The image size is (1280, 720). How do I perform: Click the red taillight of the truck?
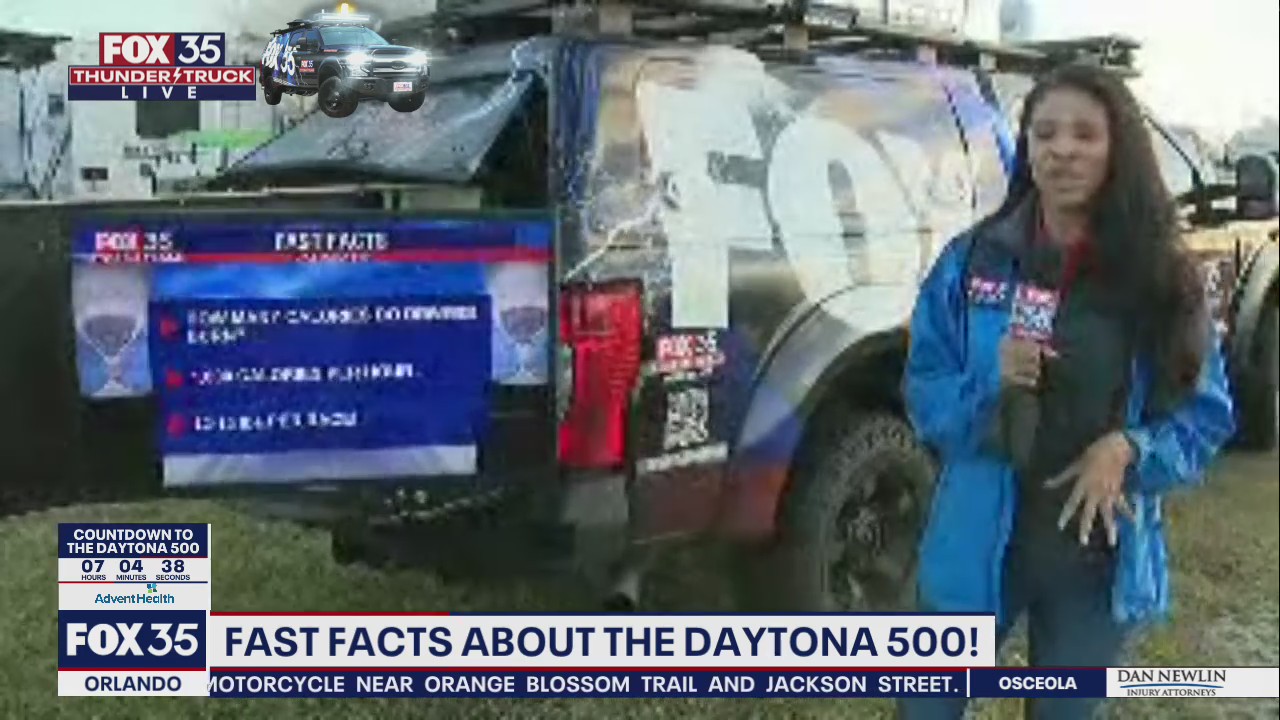click(x=599, y=374)
